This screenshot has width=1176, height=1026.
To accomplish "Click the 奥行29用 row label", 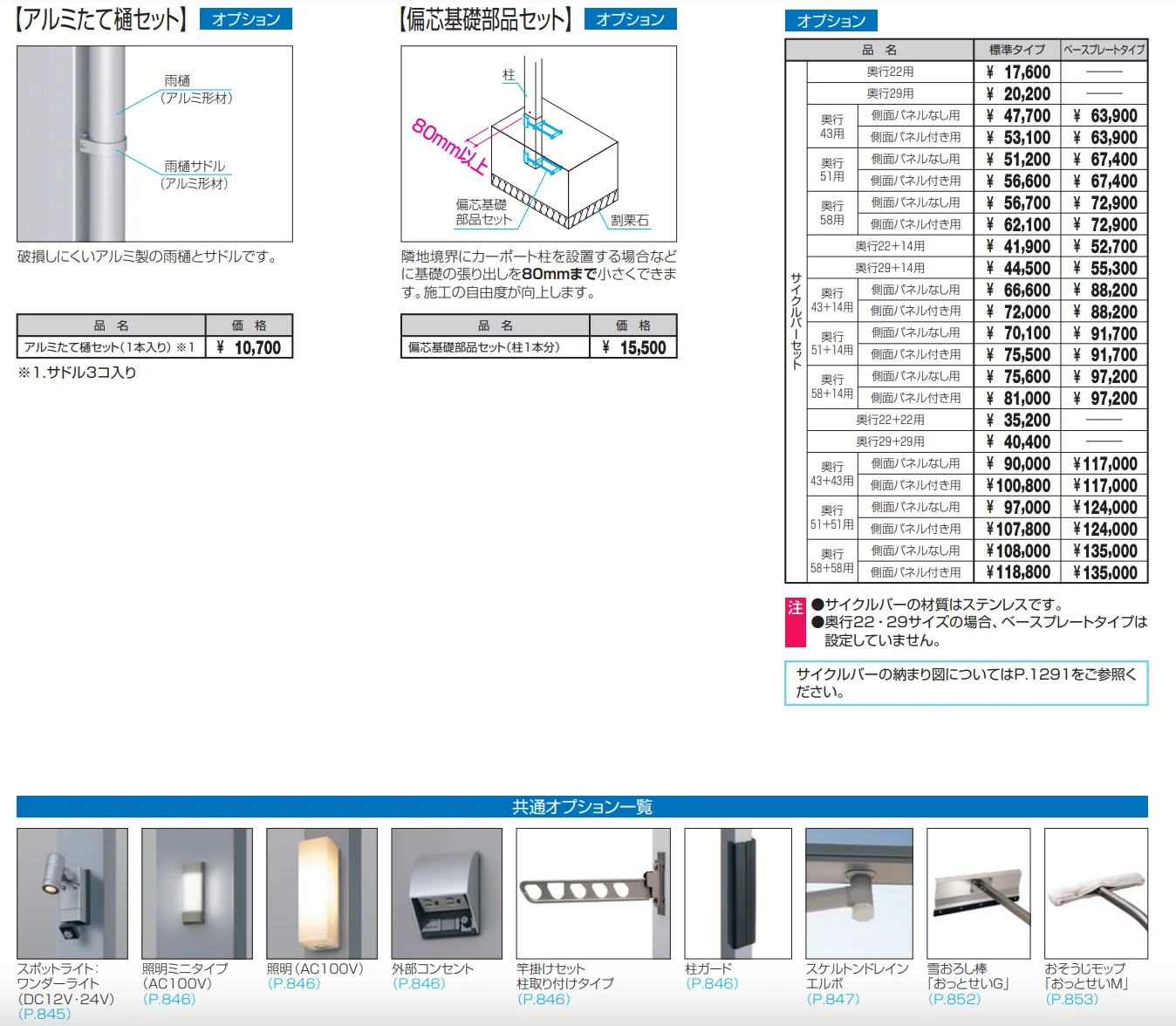I will point(891,93).
